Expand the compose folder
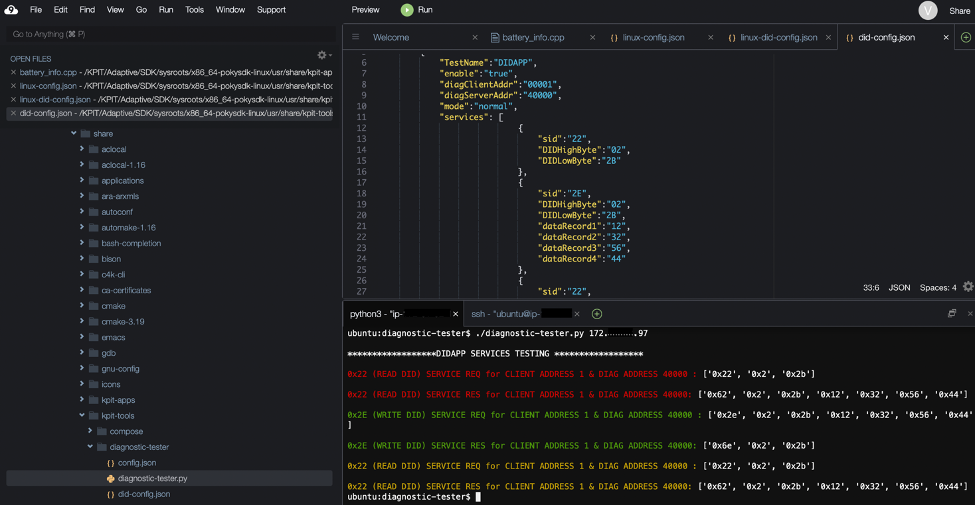The height and width of the screenshot is (506, 977). pos(90,431)
